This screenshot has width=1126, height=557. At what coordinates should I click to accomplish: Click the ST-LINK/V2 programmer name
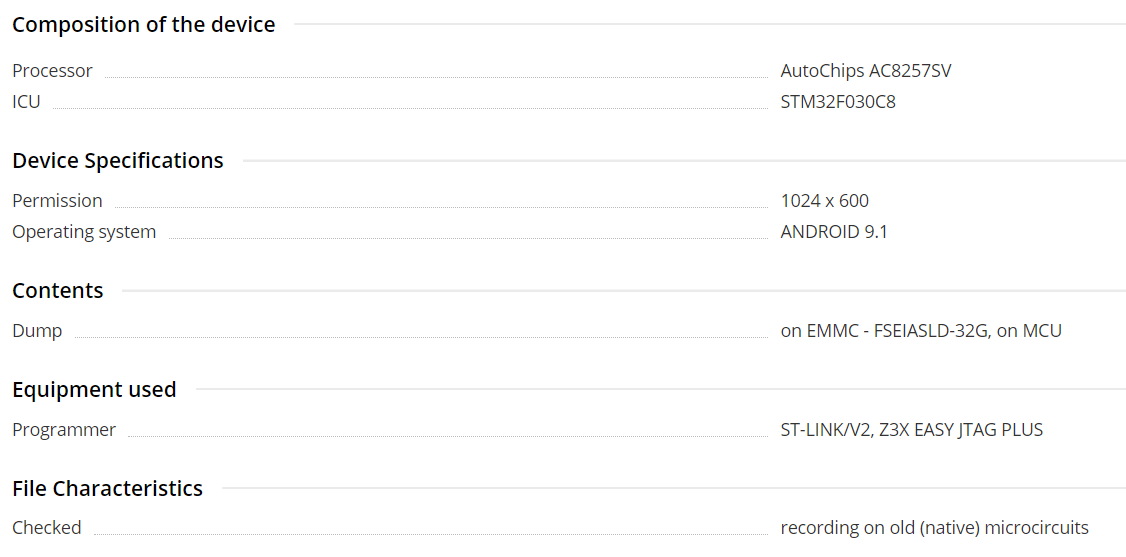(x=825, y=430)
